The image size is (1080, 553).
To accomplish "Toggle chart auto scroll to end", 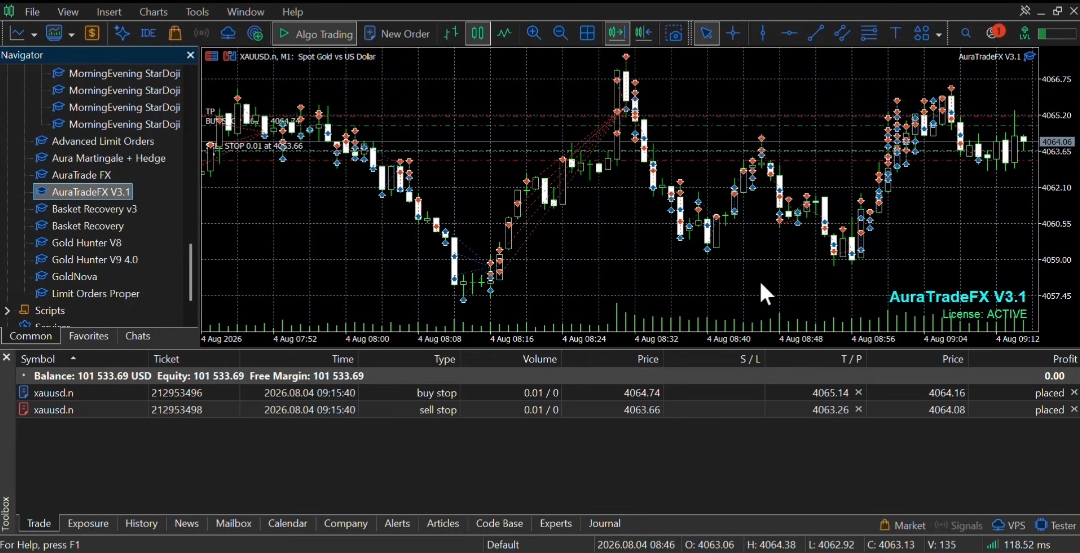I will tap(616, 33).
